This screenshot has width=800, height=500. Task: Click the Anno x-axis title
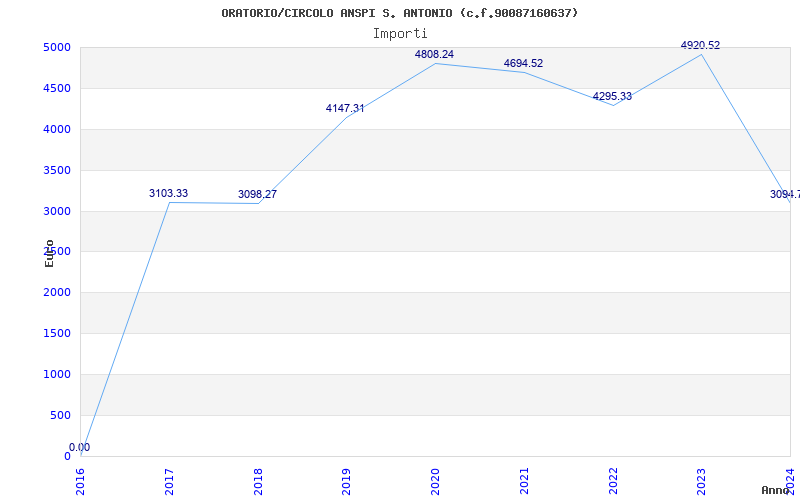point(775,490)
